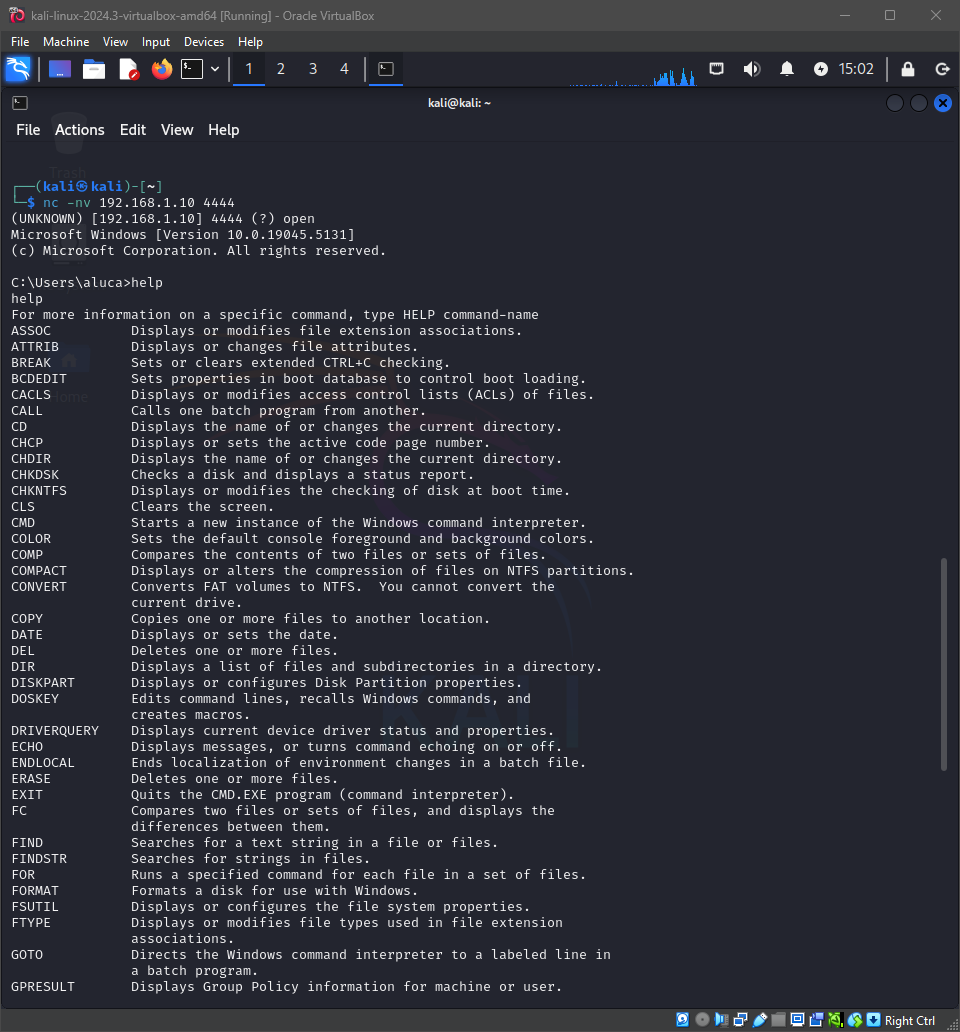The image size is (960, 1032).
Task: Open the file manager folder icon
Action: click(94, 69)
